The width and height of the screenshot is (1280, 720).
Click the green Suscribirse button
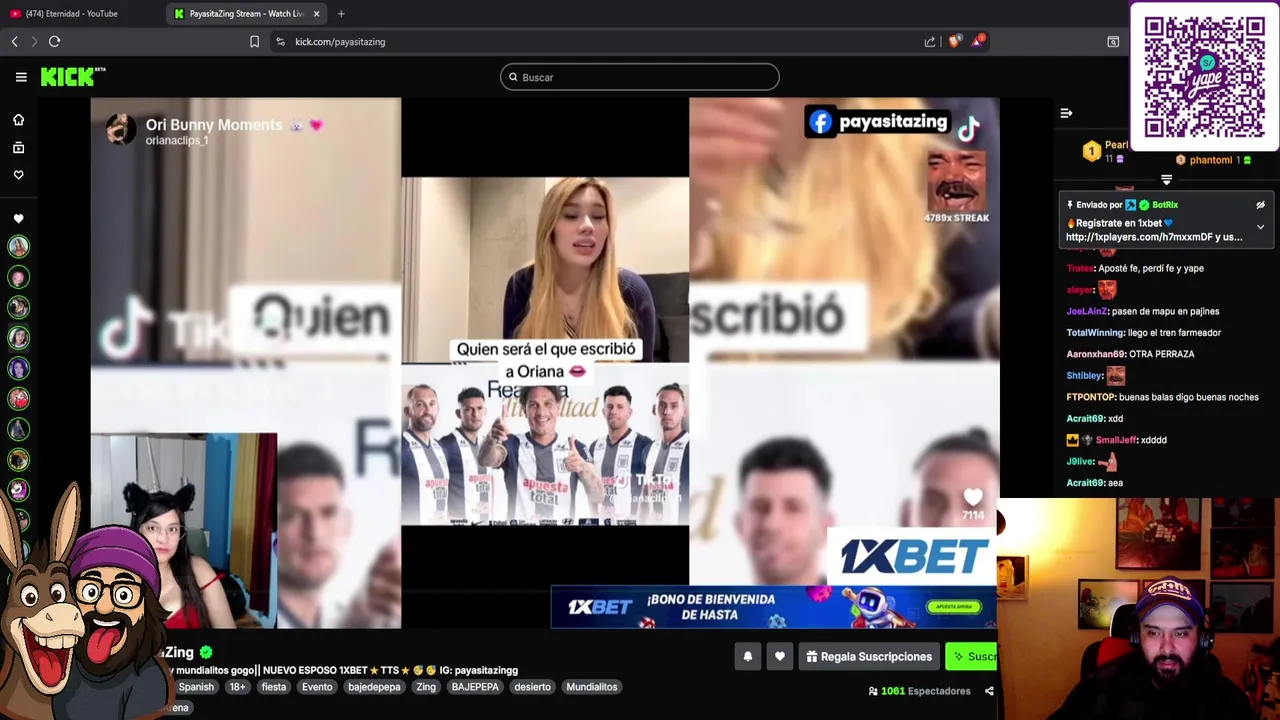coord(972,657)
